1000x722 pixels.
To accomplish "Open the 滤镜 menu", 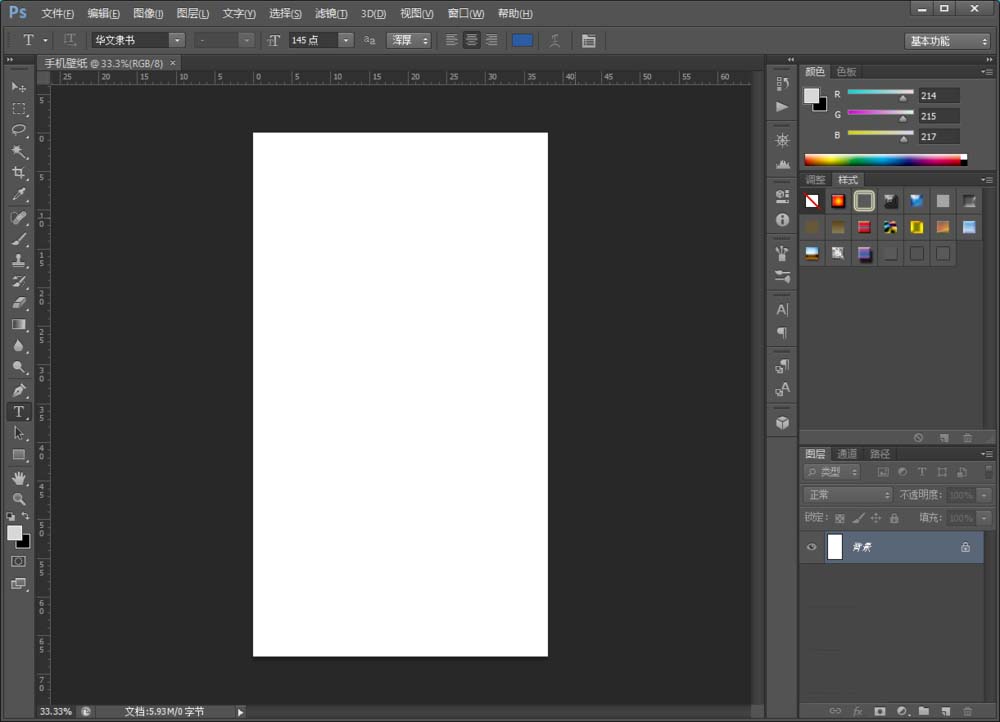I will coord(331,14).
